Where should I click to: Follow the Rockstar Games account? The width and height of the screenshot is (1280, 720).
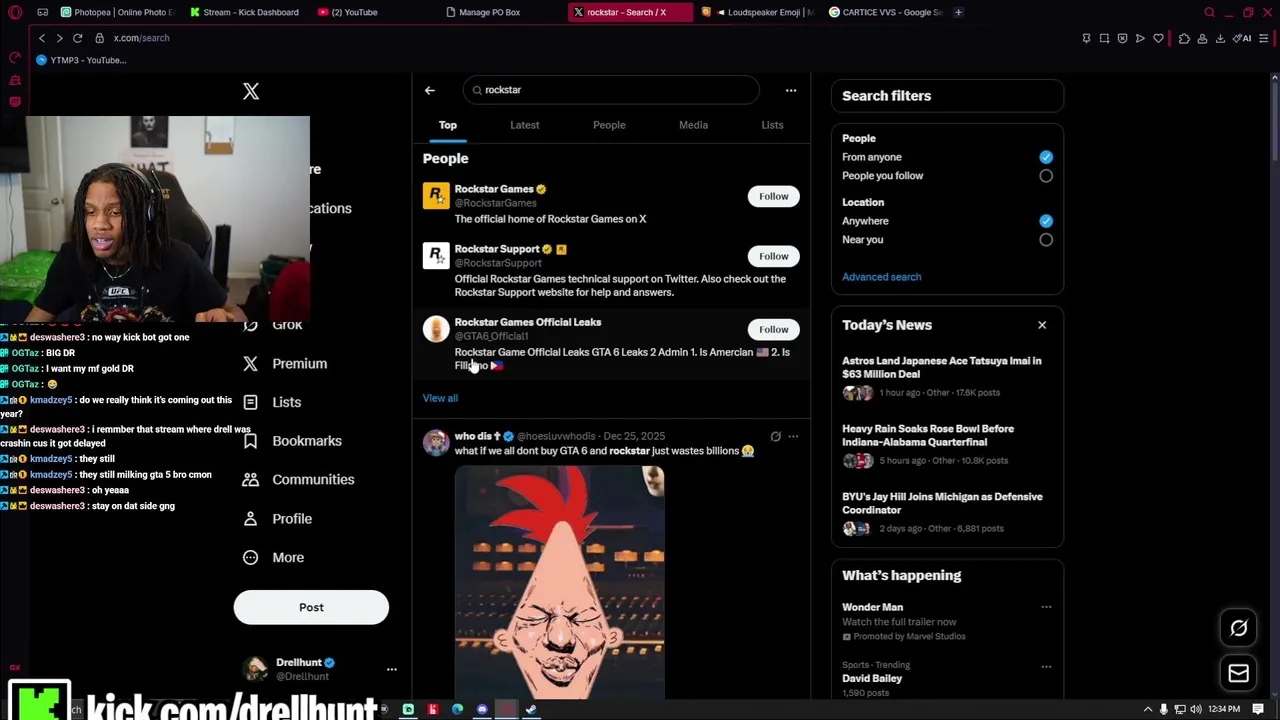pyautogui.click(x=773, y=196)
